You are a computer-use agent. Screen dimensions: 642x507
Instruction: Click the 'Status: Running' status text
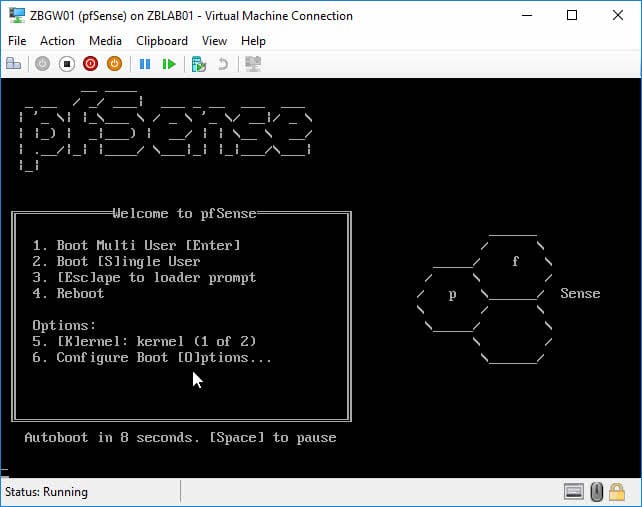coord(46,492)
